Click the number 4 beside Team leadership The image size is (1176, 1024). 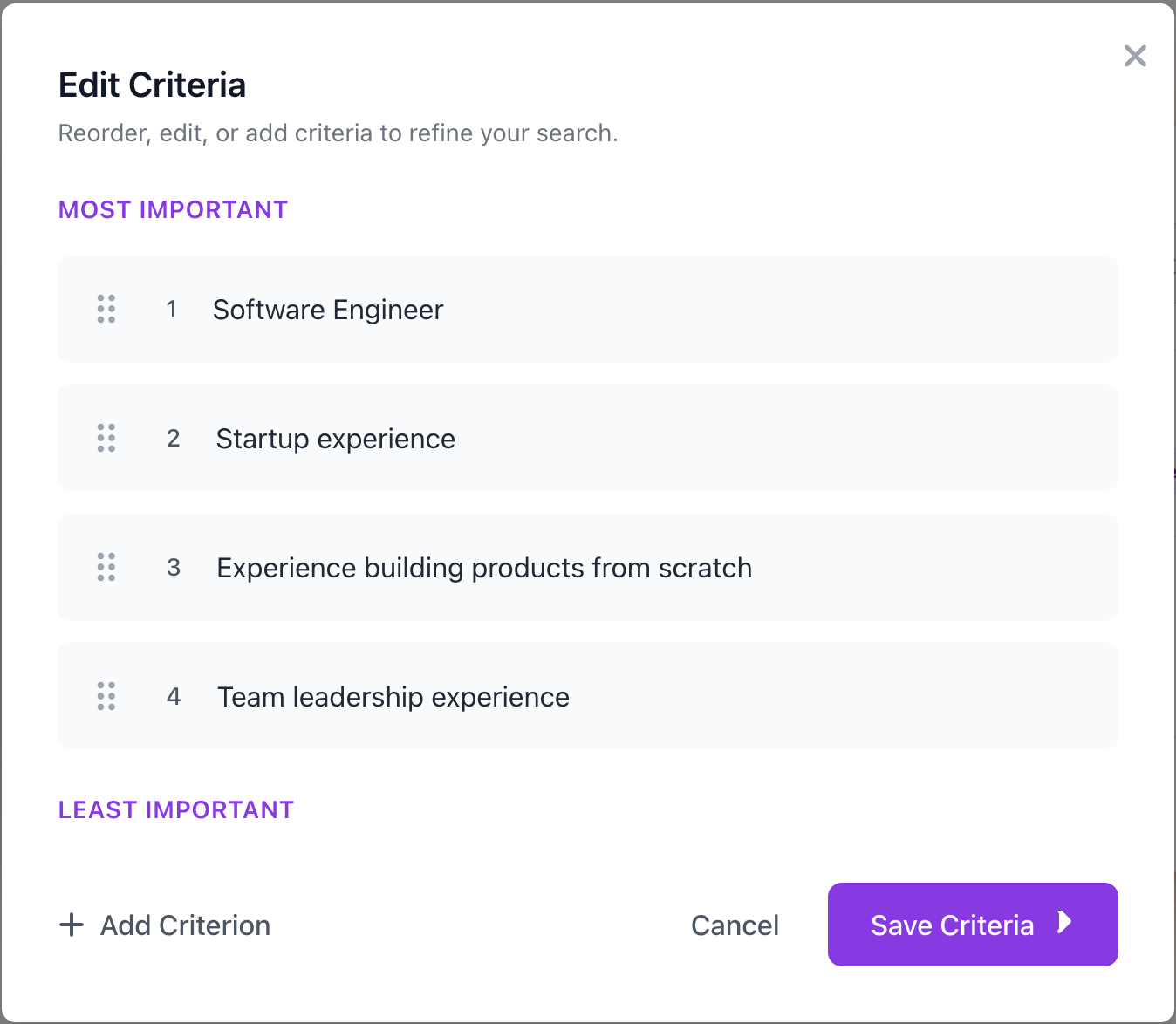click(174, 697)
